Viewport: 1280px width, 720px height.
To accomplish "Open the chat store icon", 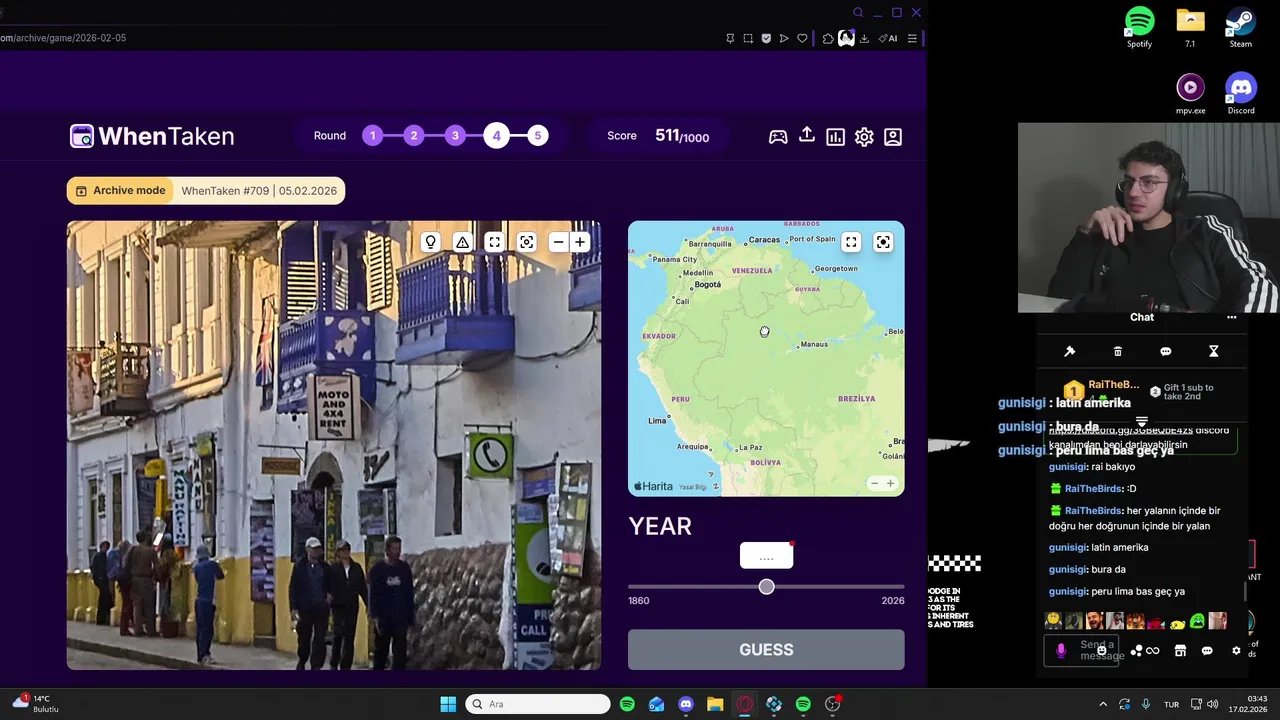I will [x=1180, y=651].
